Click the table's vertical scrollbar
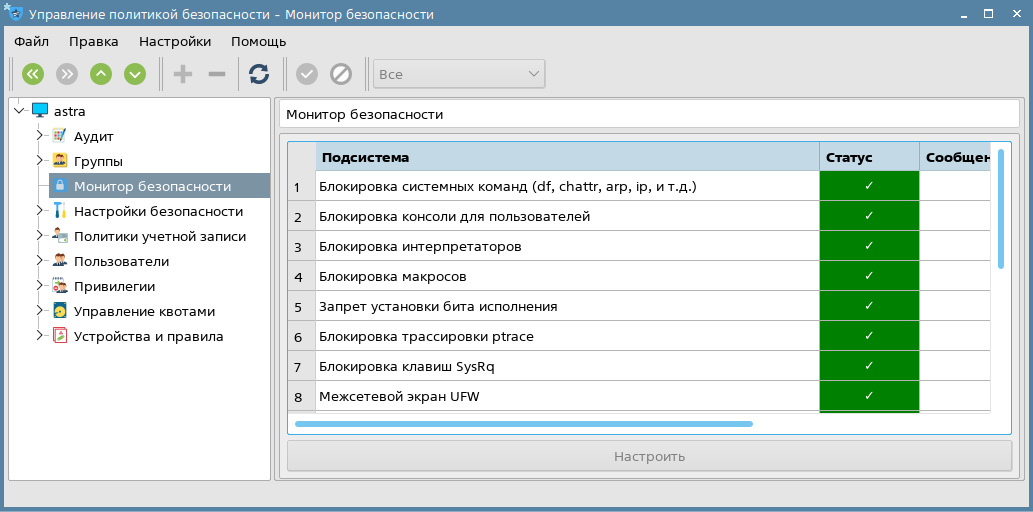 (1001, 209)
